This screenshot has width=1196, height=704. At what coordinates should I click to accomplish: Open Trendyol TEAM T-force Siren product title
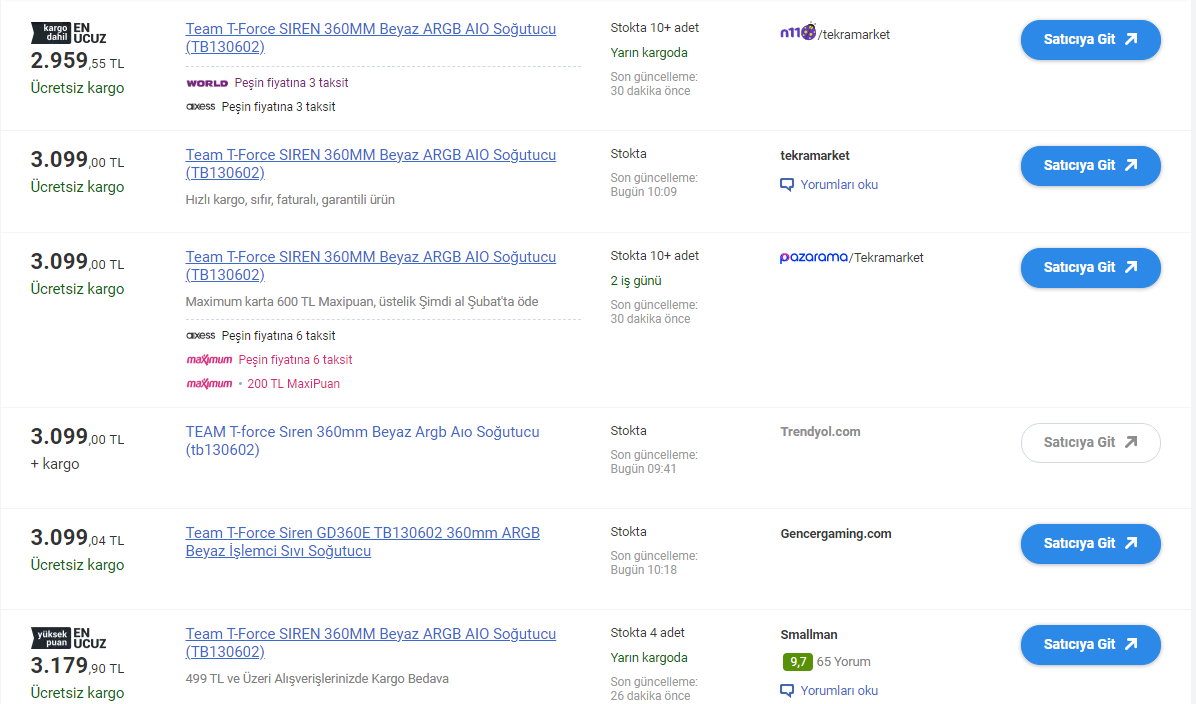pos(362,441)
